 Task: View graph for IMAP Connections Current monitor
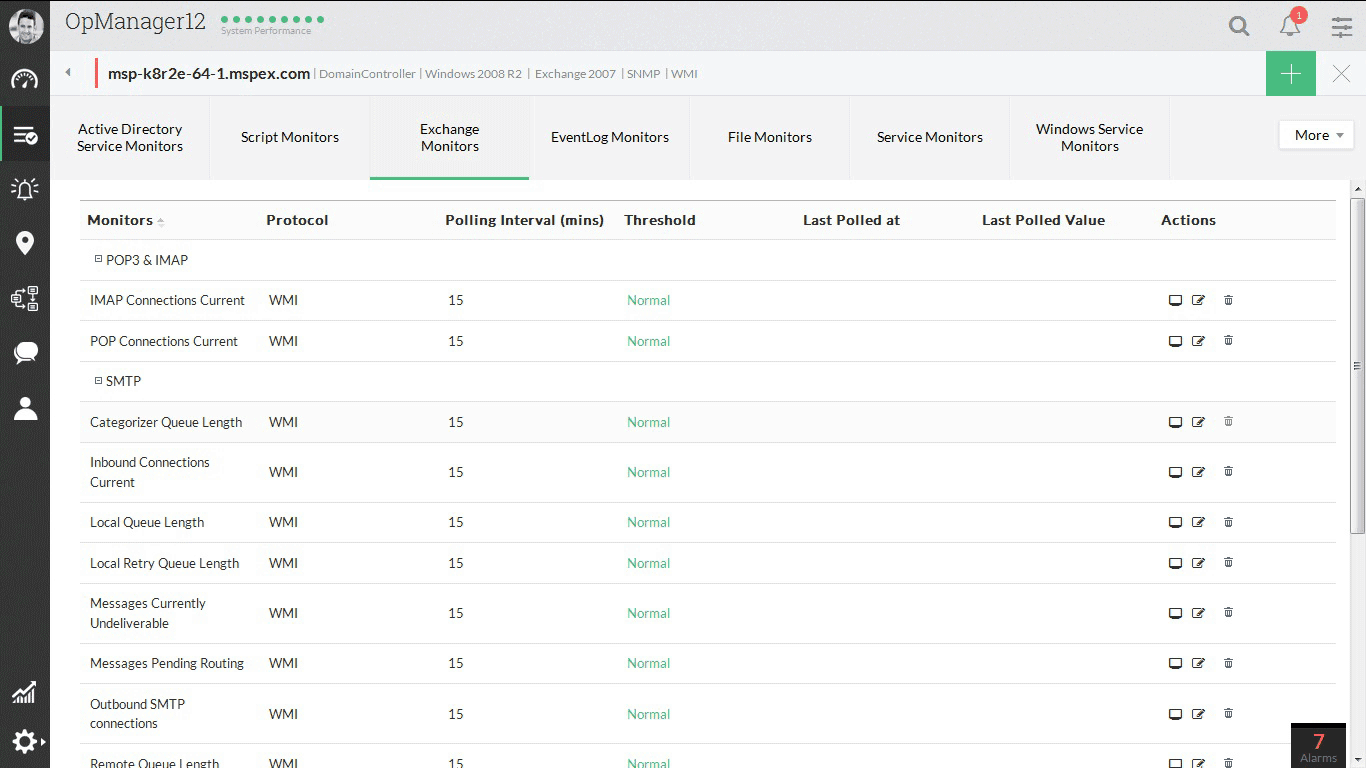tap(1175, 300)
